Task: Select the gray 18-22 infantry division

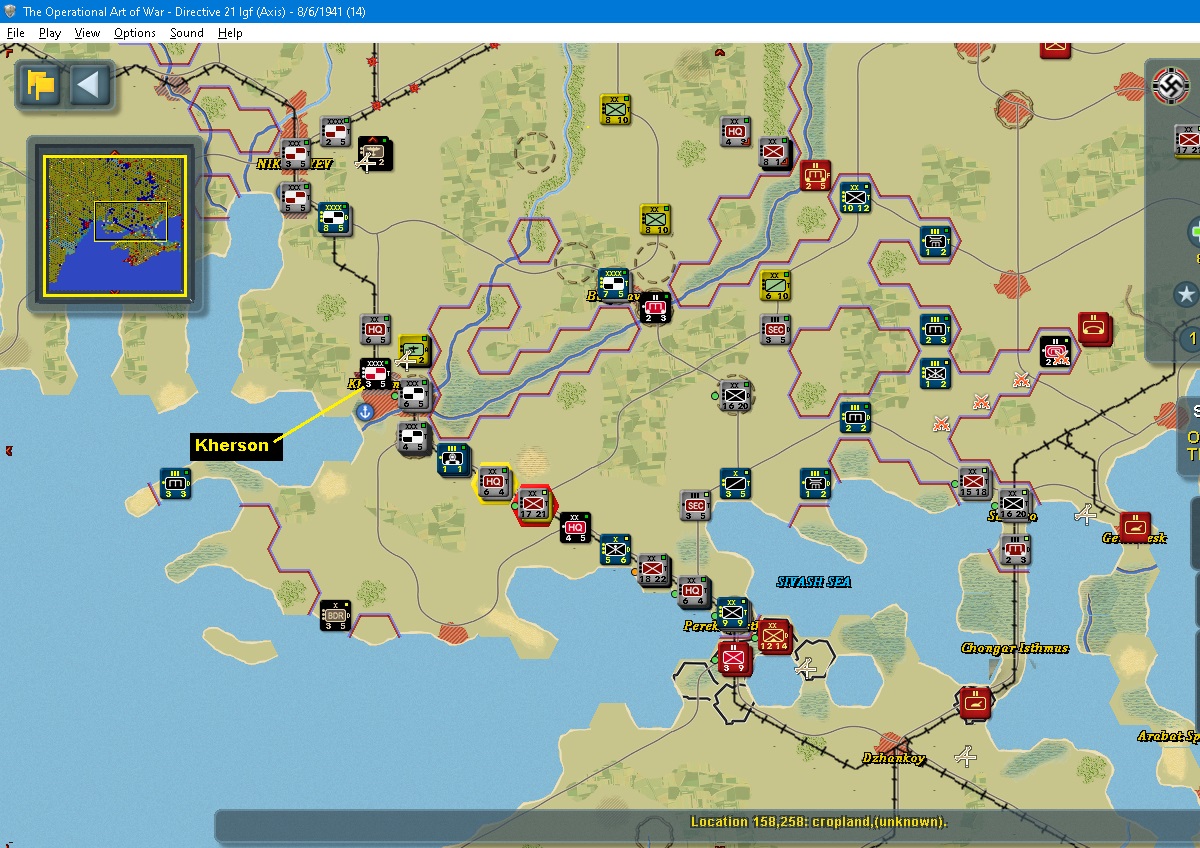Action: coord(653,570)
